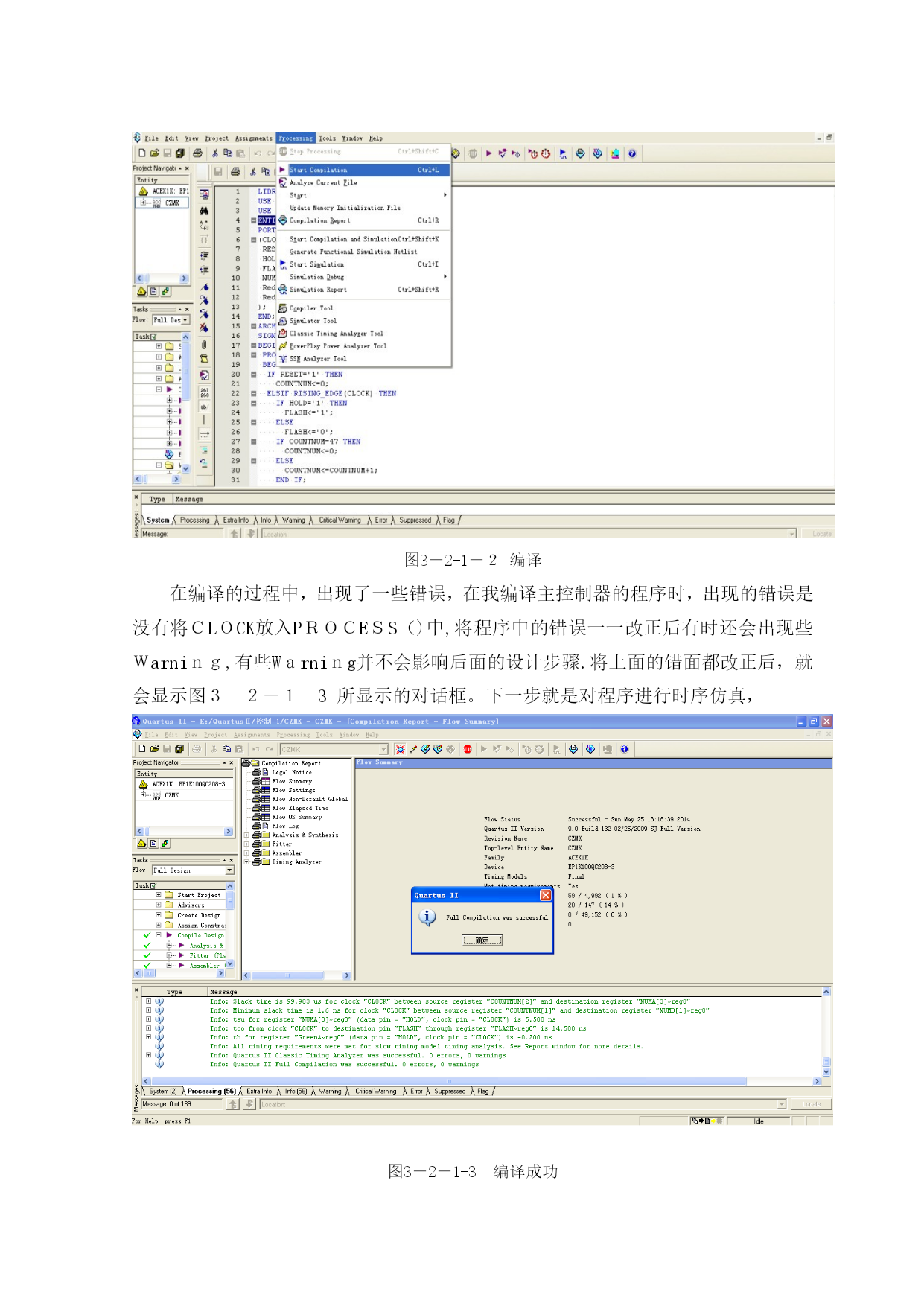Click the SSN Analyzer Tool menu icon
The height and width of the screenshot is (1306, 924).
click(283, 359)
